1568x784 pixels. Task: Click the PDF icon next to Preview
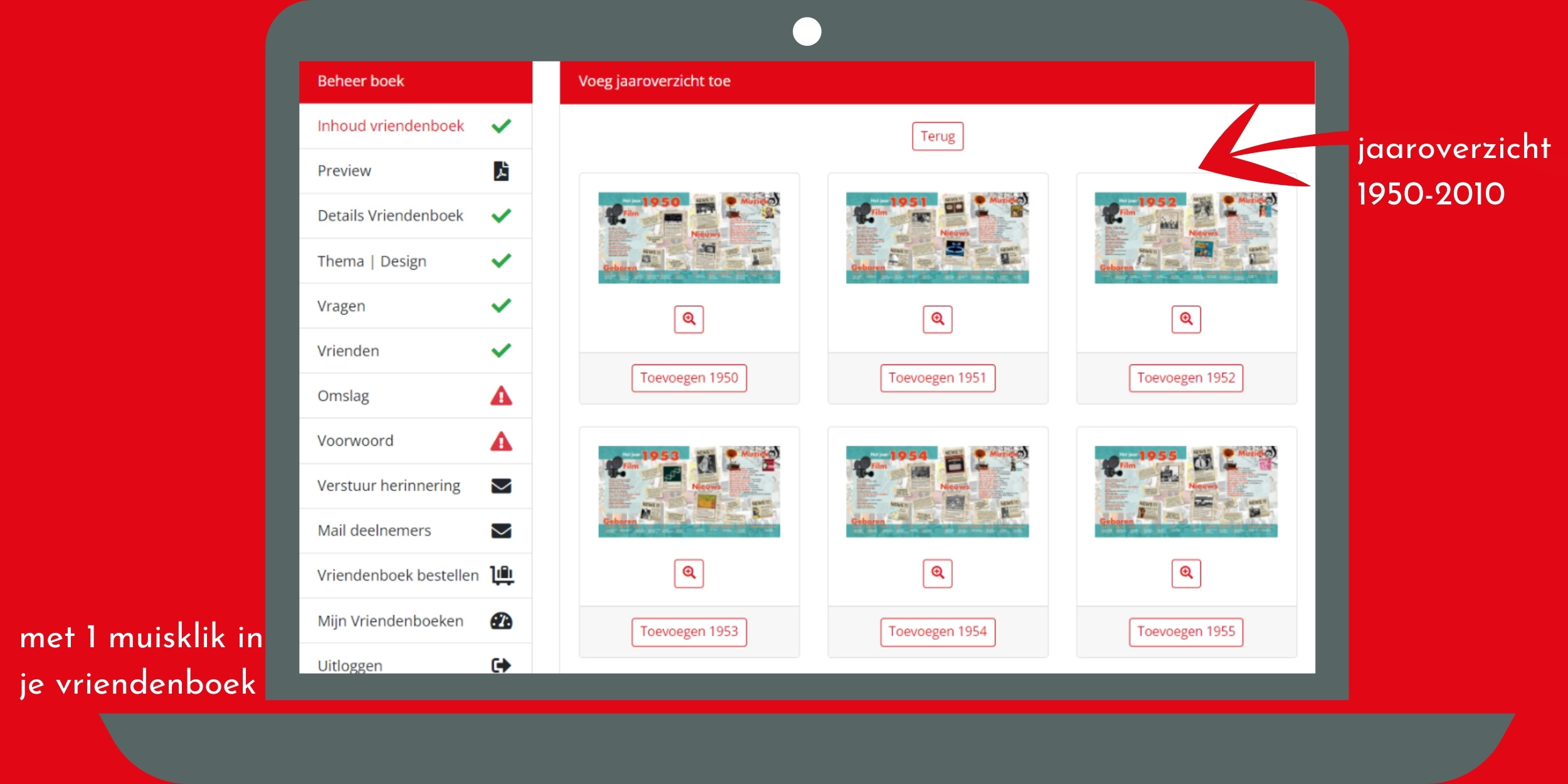click(x=501, y=171)
